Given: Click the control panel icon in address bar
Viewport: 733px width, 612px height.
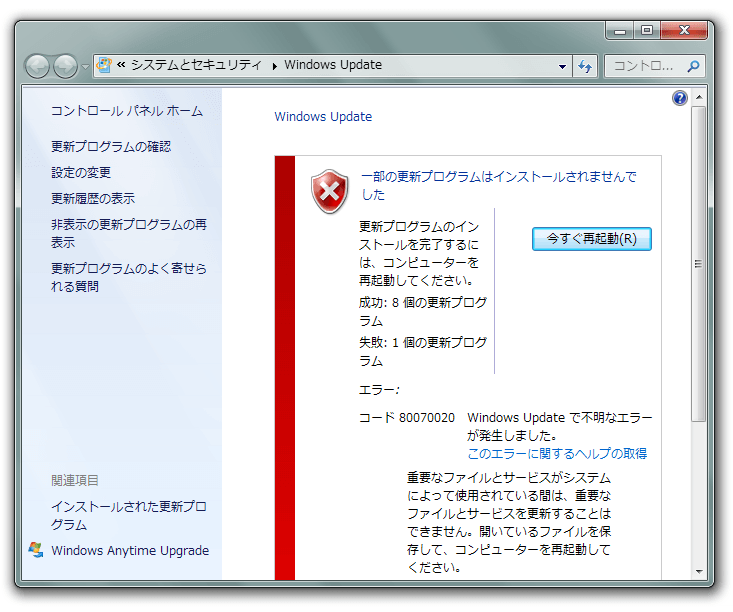Looking at the screenshot, I should [x=104, y=65].
